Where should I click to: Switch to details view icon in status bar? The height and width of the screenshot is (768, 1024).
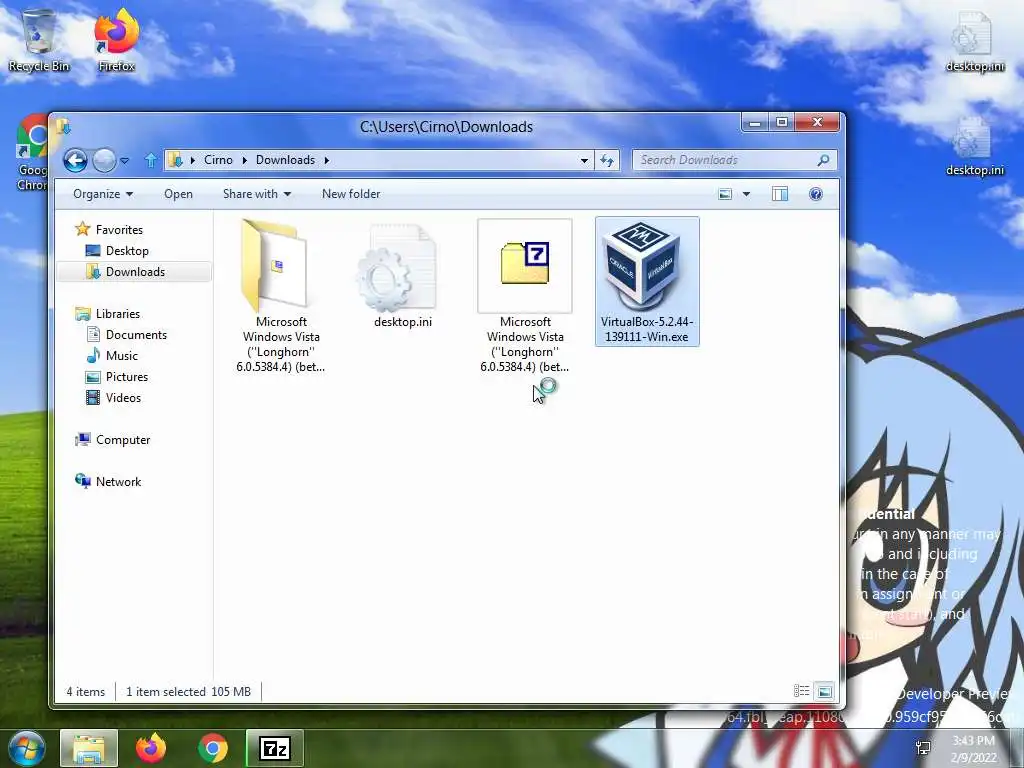point(801,691)
